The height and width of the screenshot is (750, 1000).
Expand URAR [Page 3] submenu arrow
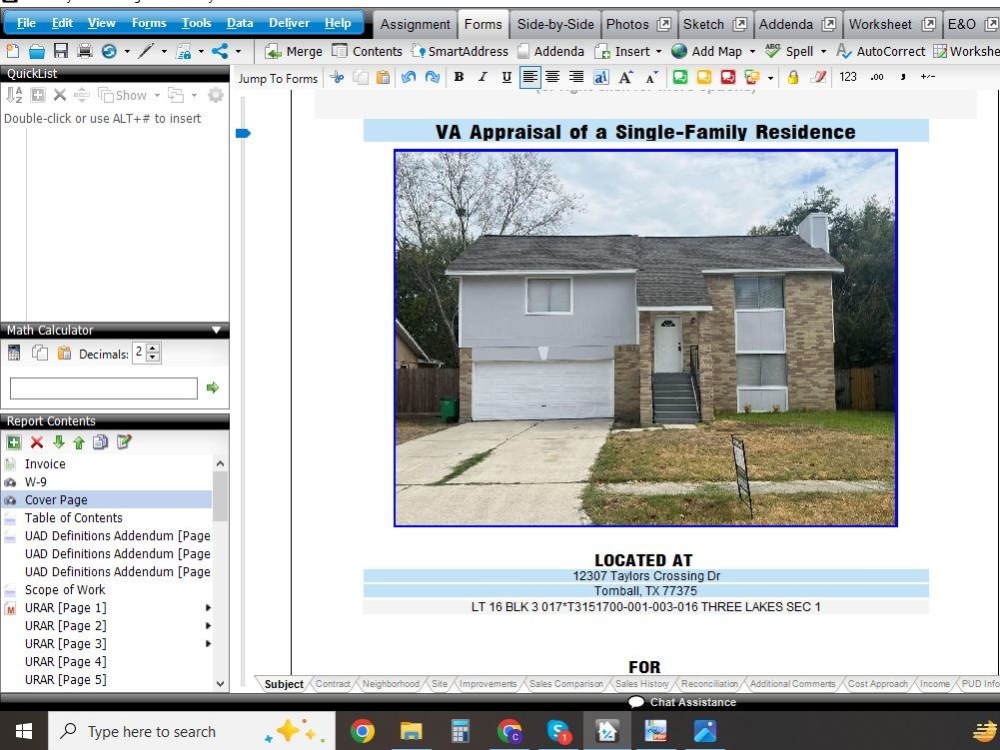pos(208,643)
